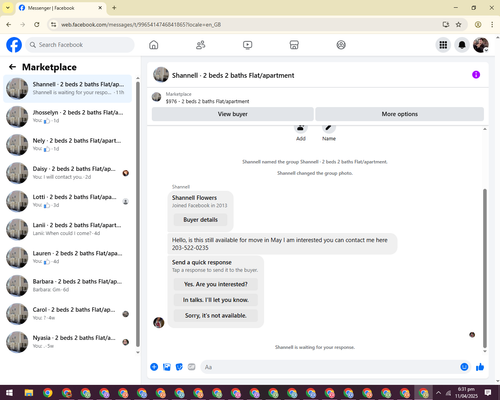Click the Name edit pencil icon
The image size is (500, 400).
pos(329,128)
